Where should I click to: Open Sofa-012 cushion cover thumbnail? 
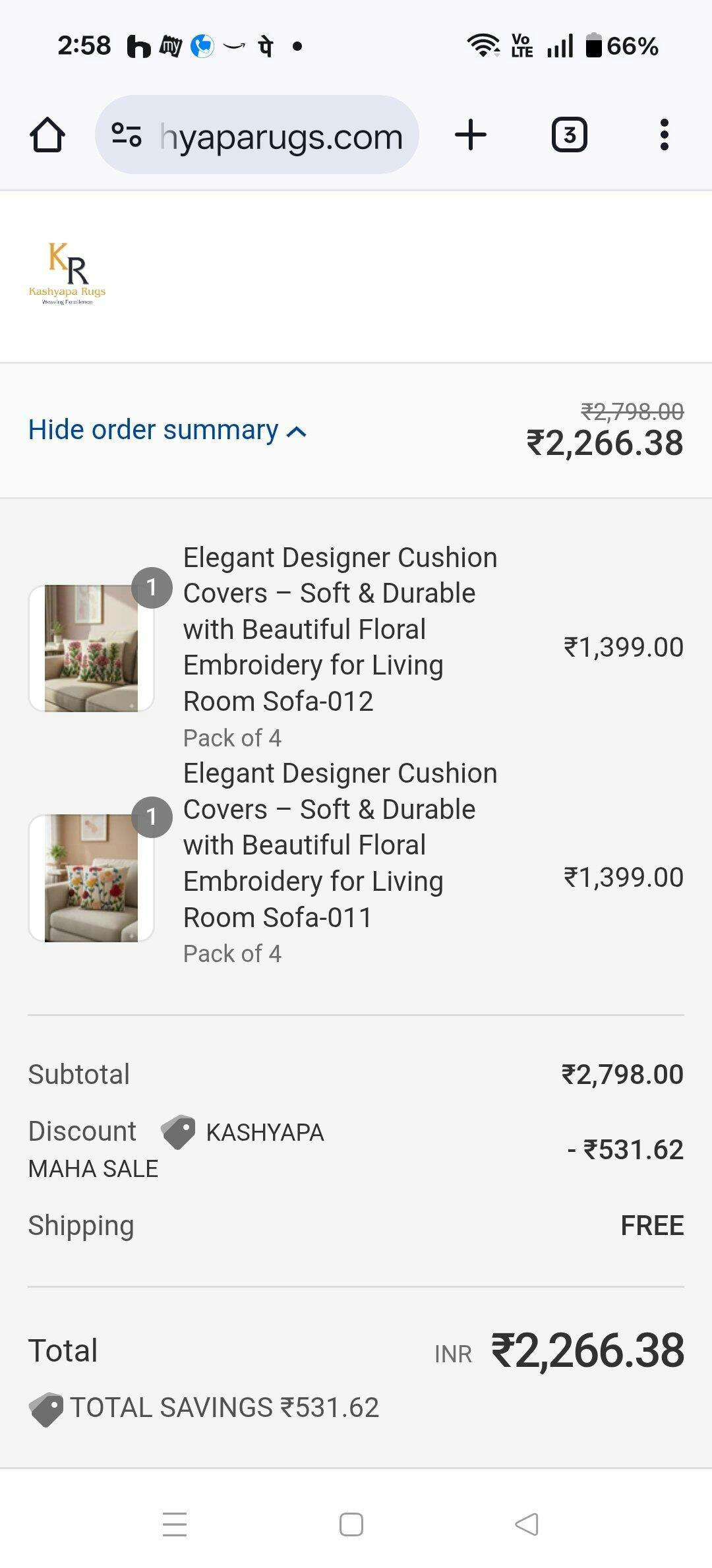point(91,648)
